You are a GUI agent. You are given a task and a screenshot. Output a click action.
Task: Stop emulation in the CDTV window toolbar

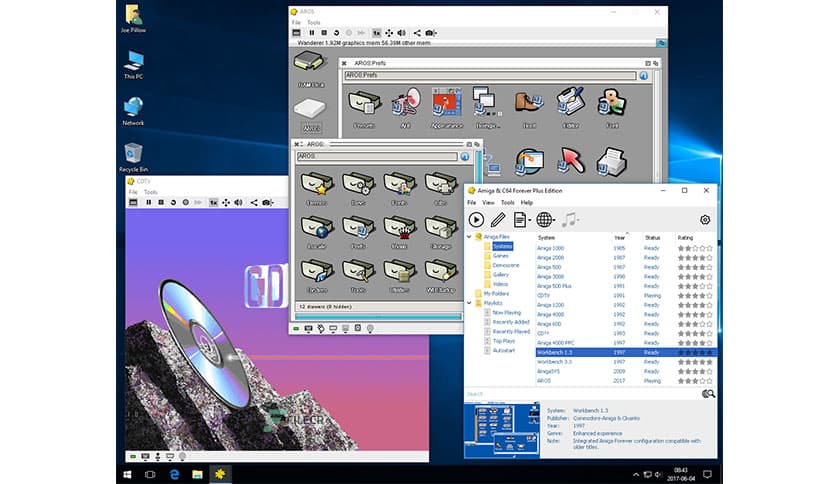point(161,203)
